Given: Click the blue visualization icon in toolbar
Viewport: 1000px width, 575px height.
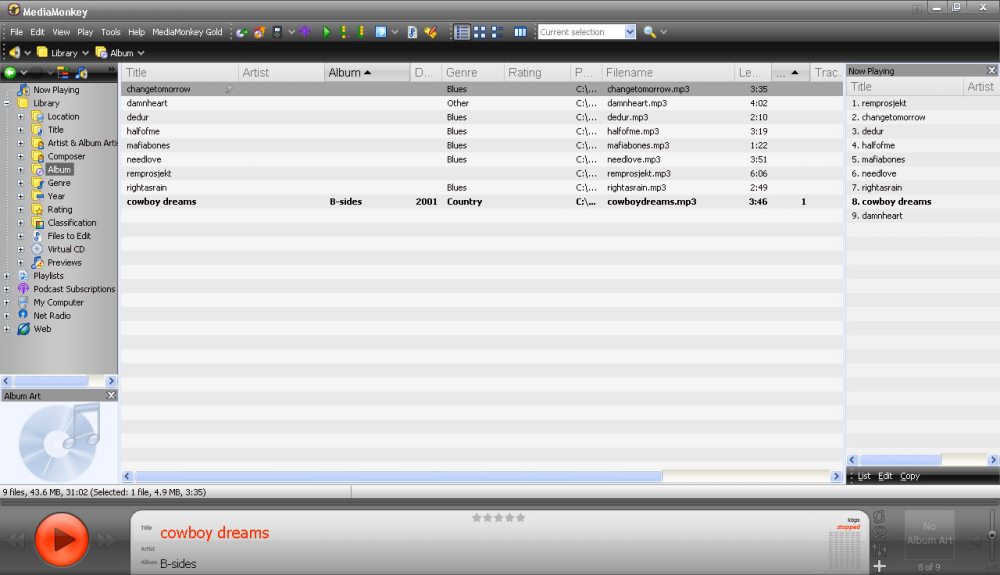Looking at the screenshot, I should tap(381, 32).
